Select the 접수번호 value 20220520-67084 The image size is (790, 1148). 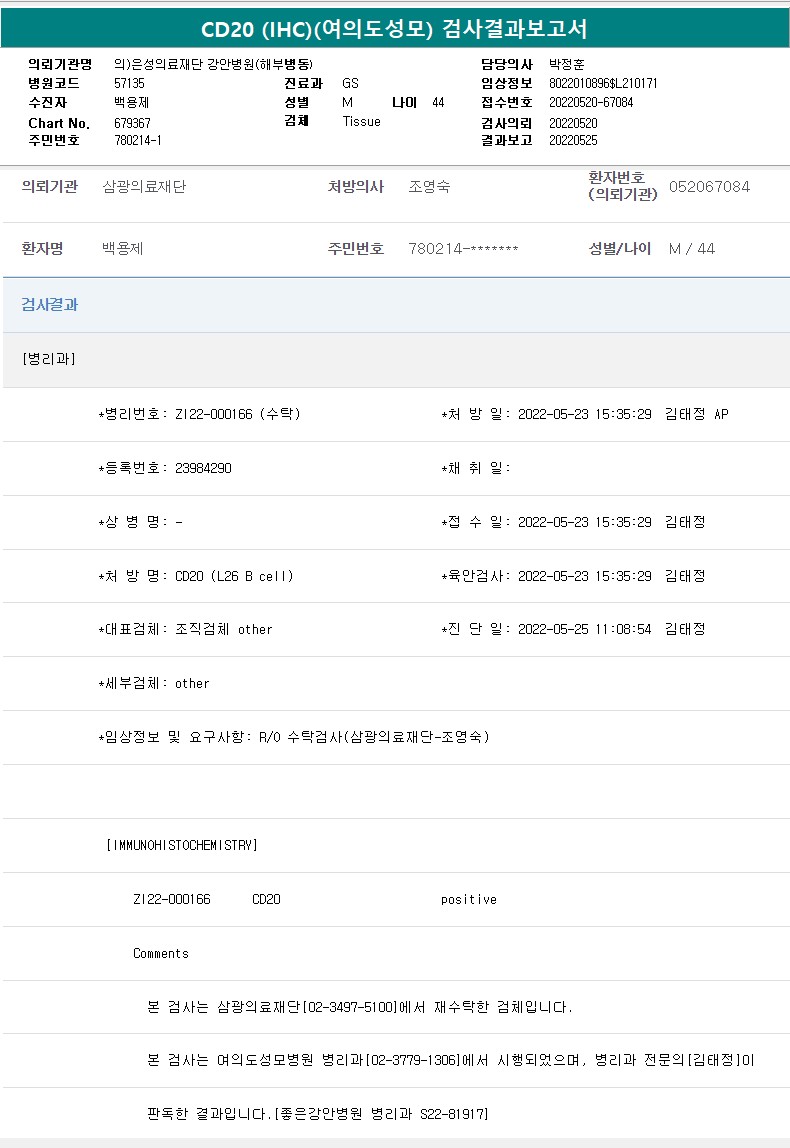[x=591, y=102]
